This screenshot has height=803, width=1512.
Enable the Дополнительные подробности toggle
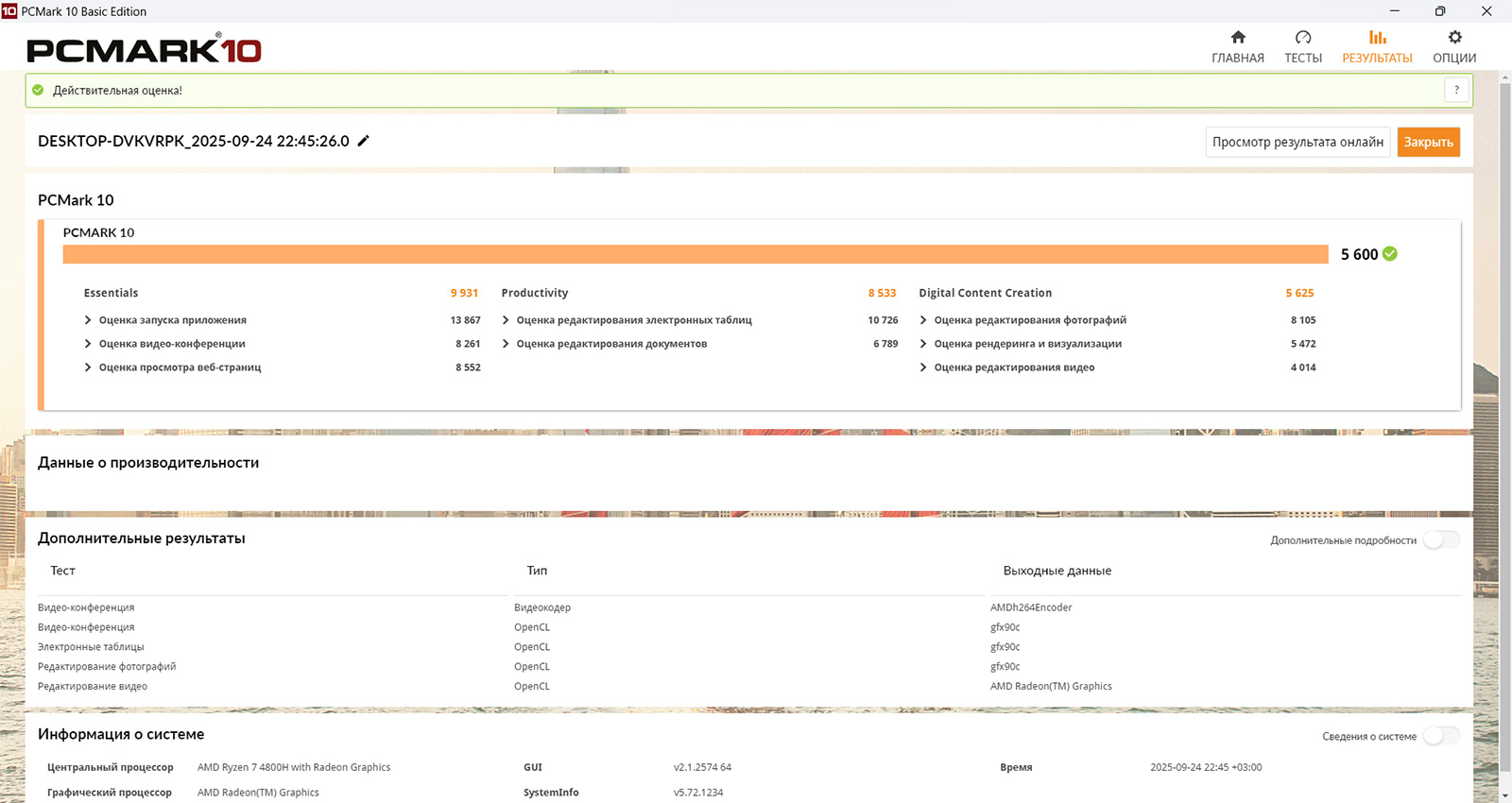point(1441,540)
